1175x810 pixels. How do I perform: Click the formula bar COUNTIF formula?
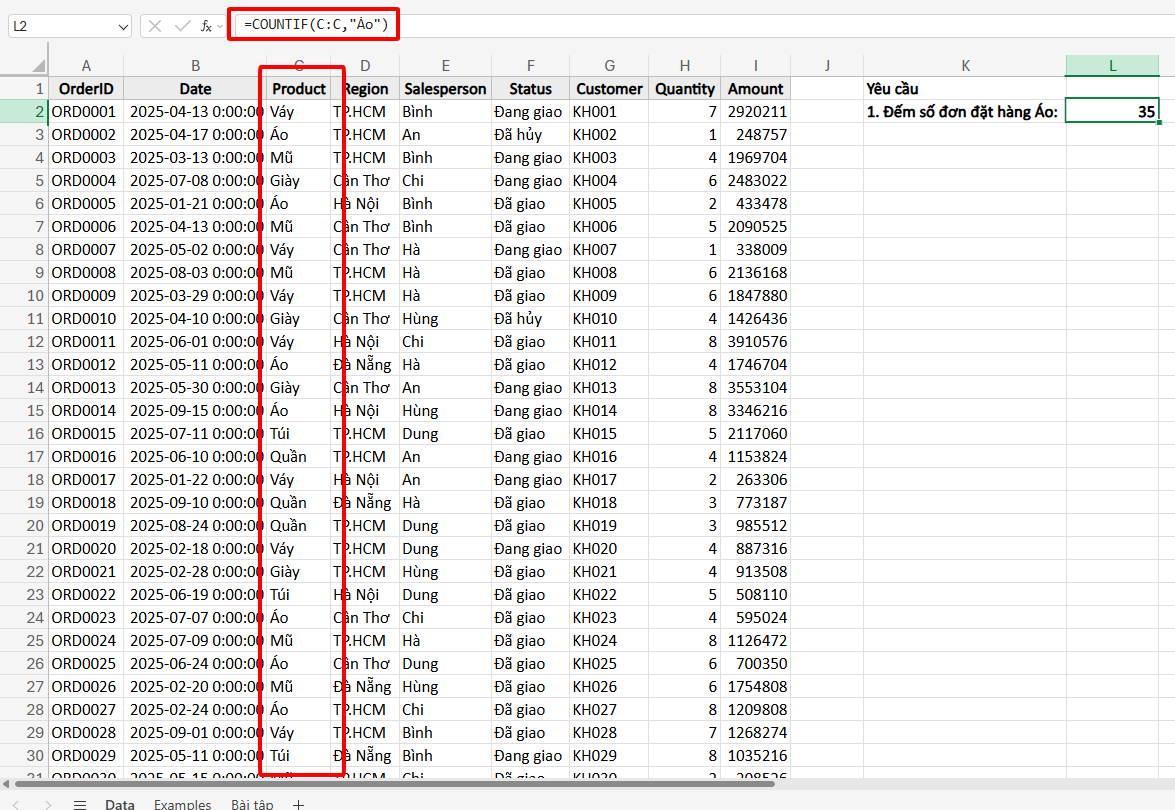[x=316, y=25]
